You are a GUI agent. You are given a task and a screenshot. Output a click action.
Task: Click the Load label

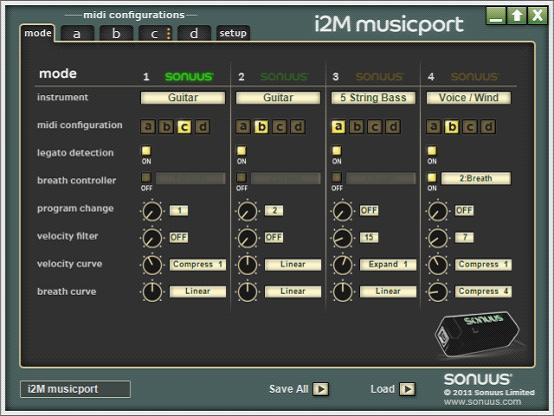point(382,389)
